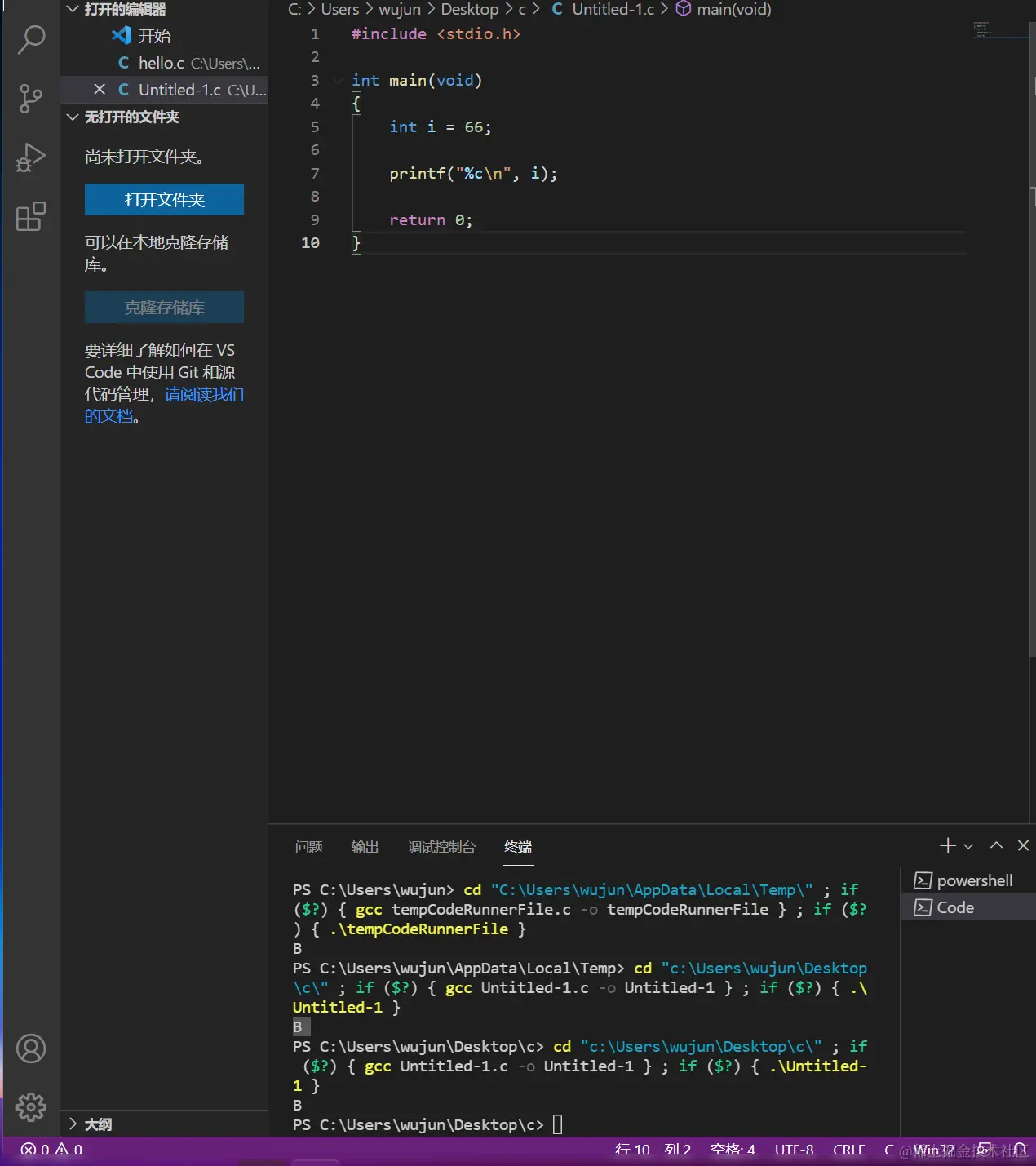1036x1166 pixels.
Task: Select the Code terminal entry
Action: (x=968, y=907)
